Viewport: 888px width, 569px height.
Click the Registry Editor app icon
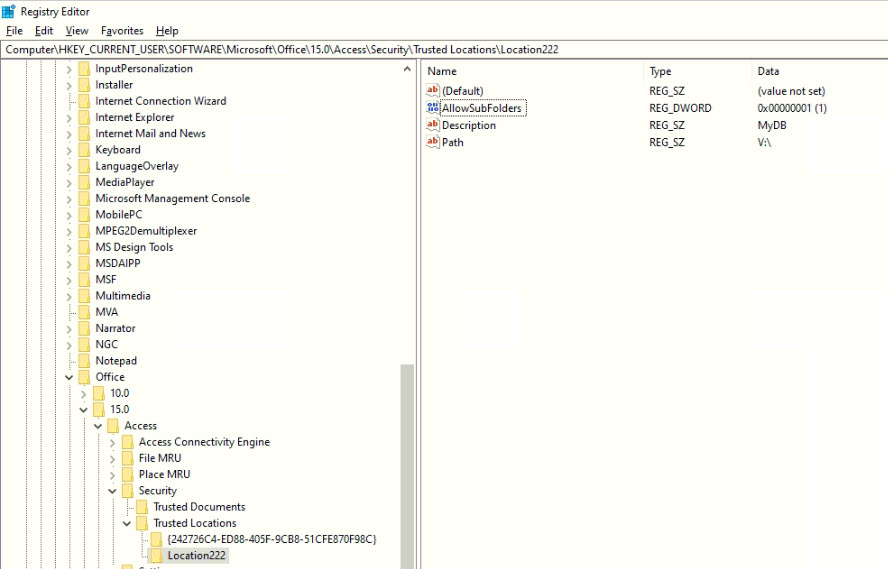pos(8,11)
